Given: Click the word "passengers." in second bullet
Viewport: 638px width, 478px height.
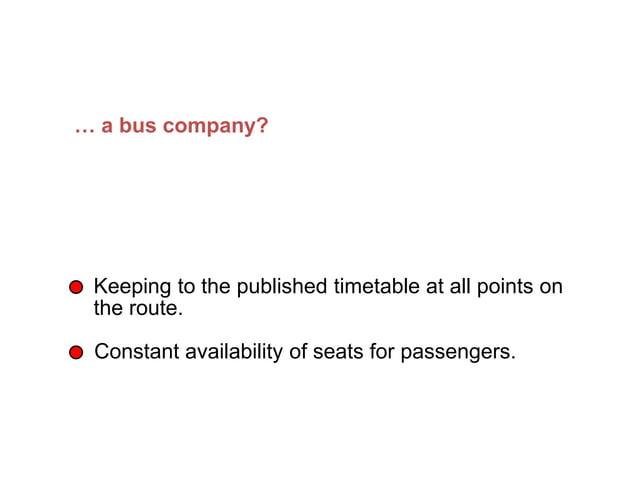Looking at the screenshot, I should (458, 352).
